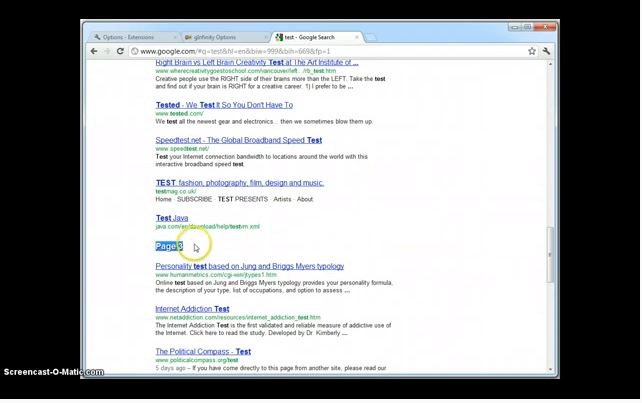642x403 pixels.
Task: Reload the page with the refresh icon
Action: click(x=121, y=51)
